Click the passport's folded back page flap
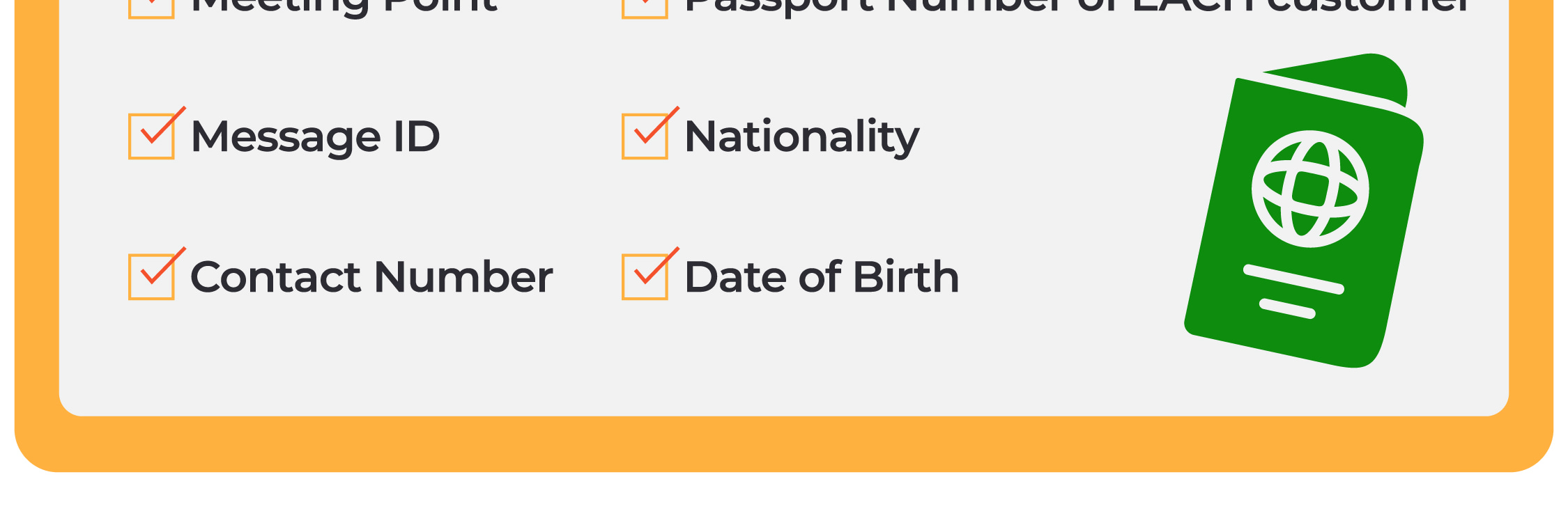Screen dimensions: 1568x525 [1366, 78]
